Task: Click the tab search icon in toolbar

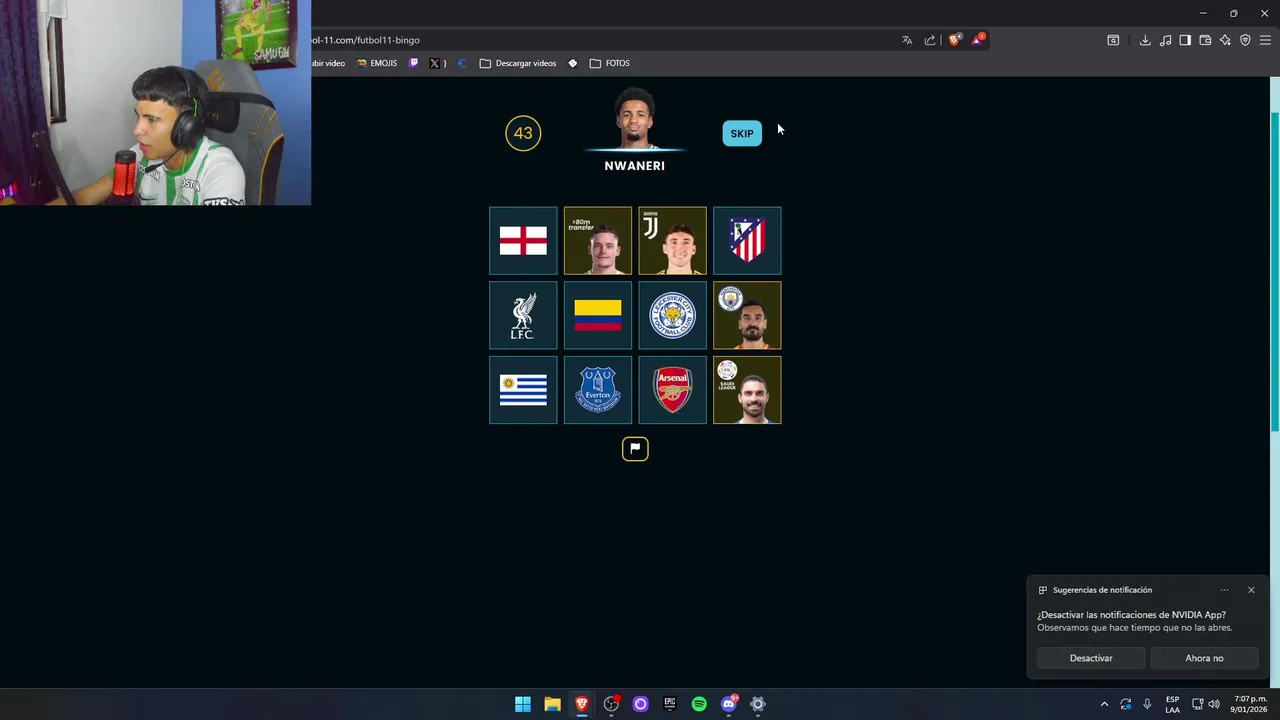Action: pyautogui.click(x=1113, y=40)
